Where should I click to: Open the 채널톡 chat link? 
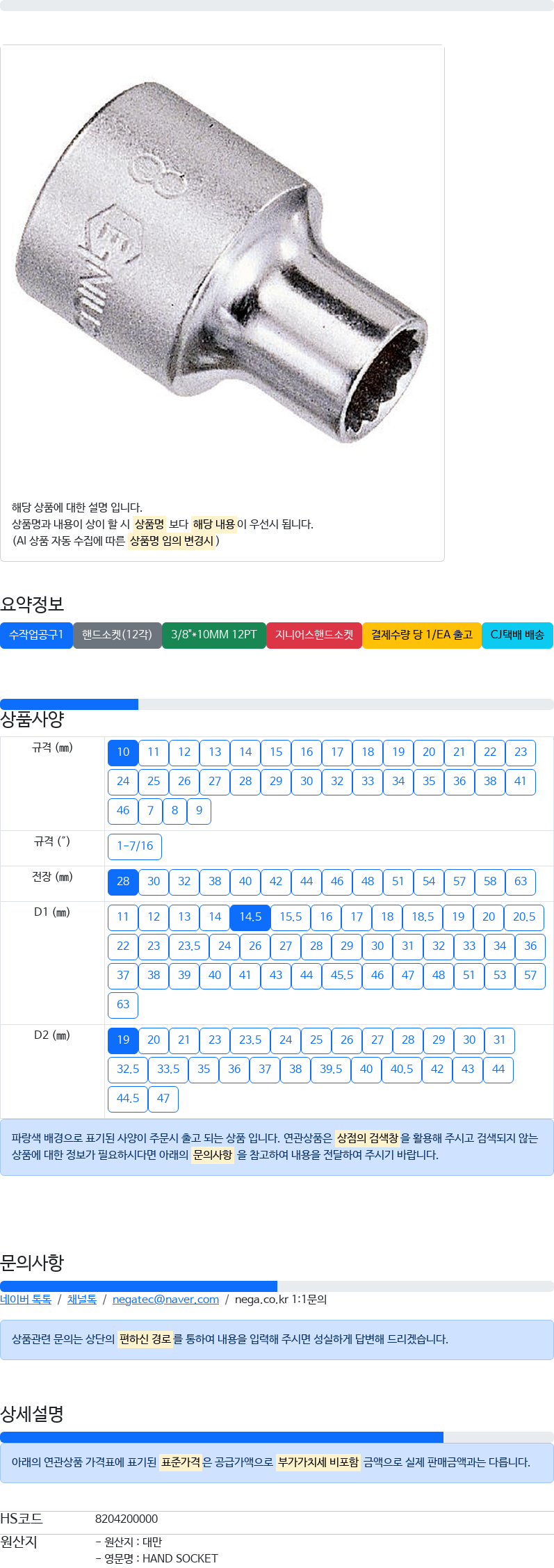82,1299
